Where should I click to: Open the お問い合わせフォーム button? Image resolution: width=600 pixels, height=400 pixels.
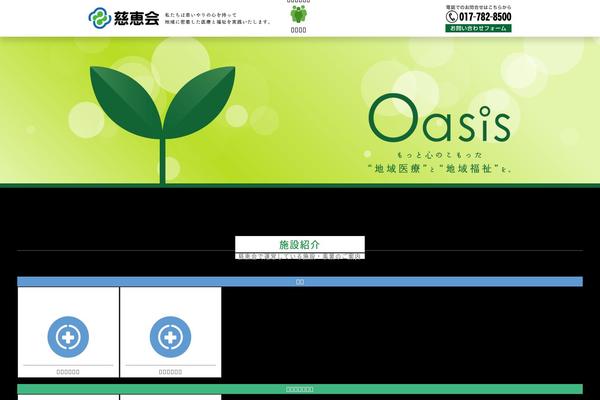coord(478,28)
